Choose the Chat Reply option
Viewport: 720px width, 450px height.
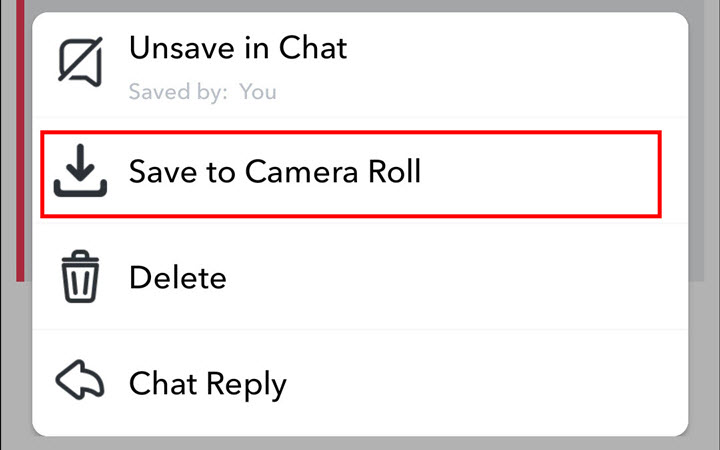[x=207, y=383]
